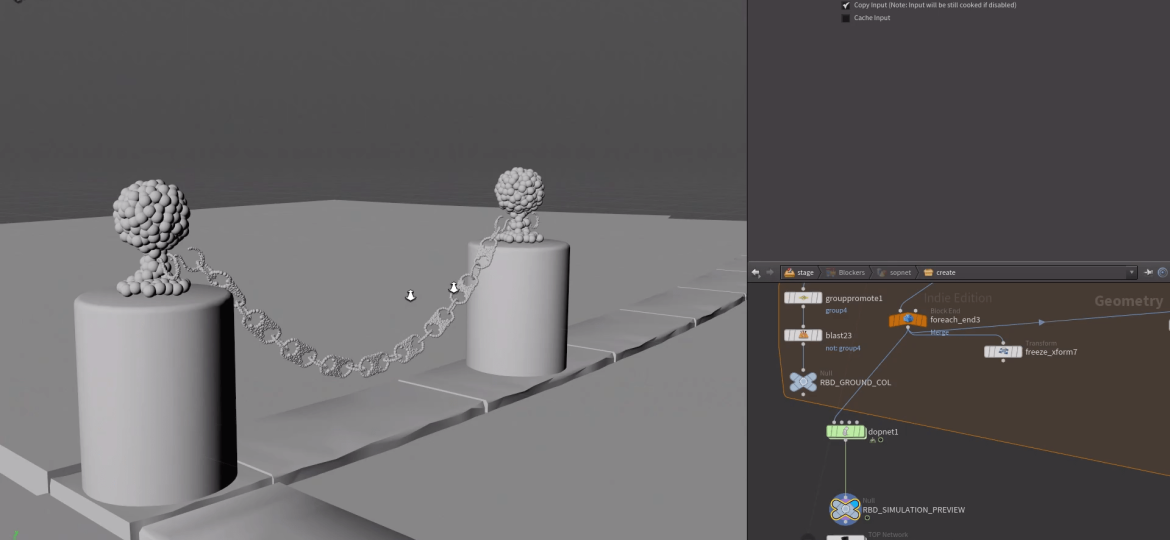Enable the Cache Input checkbox

pyautogui.click(x=846, y=18)
